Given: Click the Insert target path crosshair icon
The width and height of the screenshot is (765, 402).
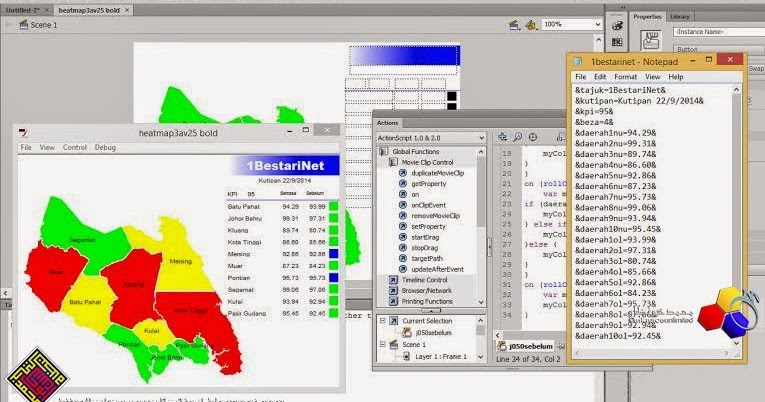Looking at the screenshot, I should coord(533,138).
